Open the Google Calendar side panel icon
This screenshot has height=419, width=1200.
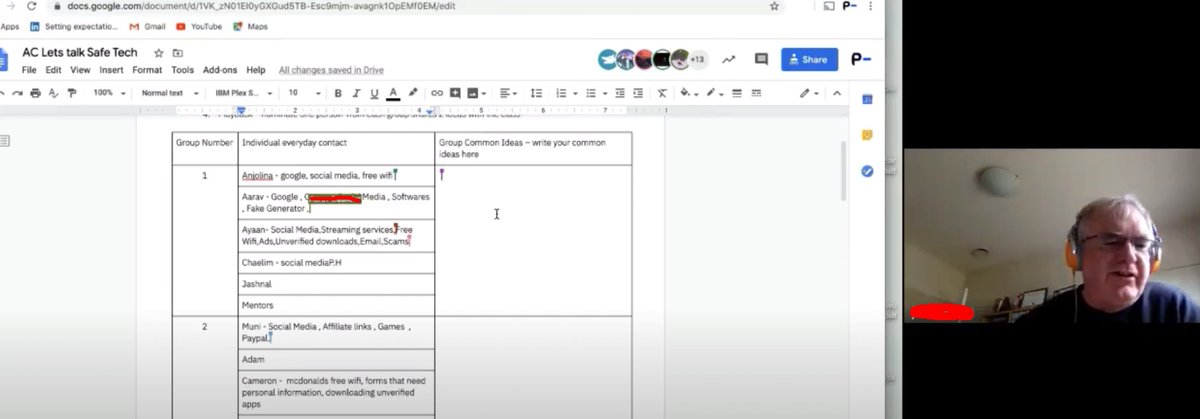pyautogui.click(x=867, y=99)
